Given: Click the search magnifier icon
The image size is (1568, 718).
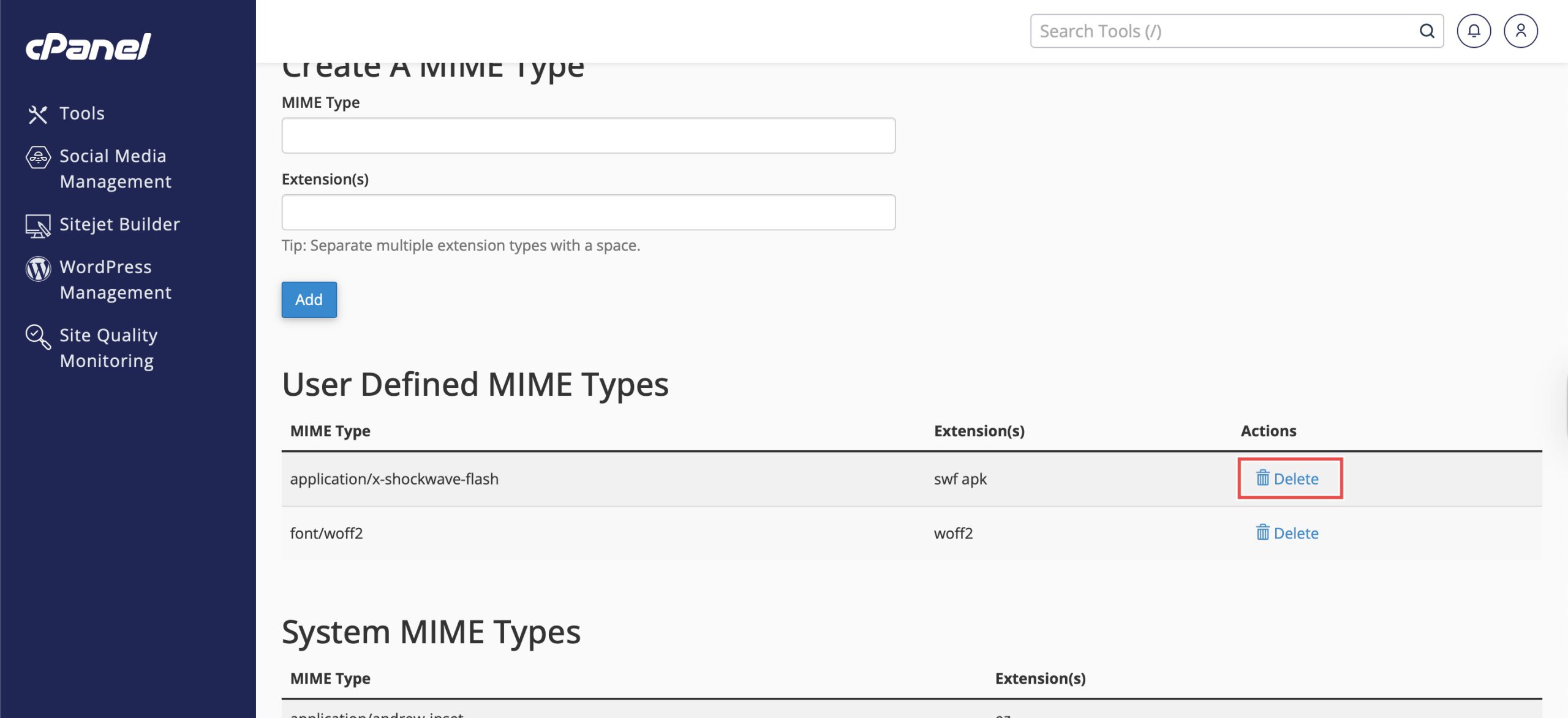Looking at the screenshot, I should coord(1427,31).
